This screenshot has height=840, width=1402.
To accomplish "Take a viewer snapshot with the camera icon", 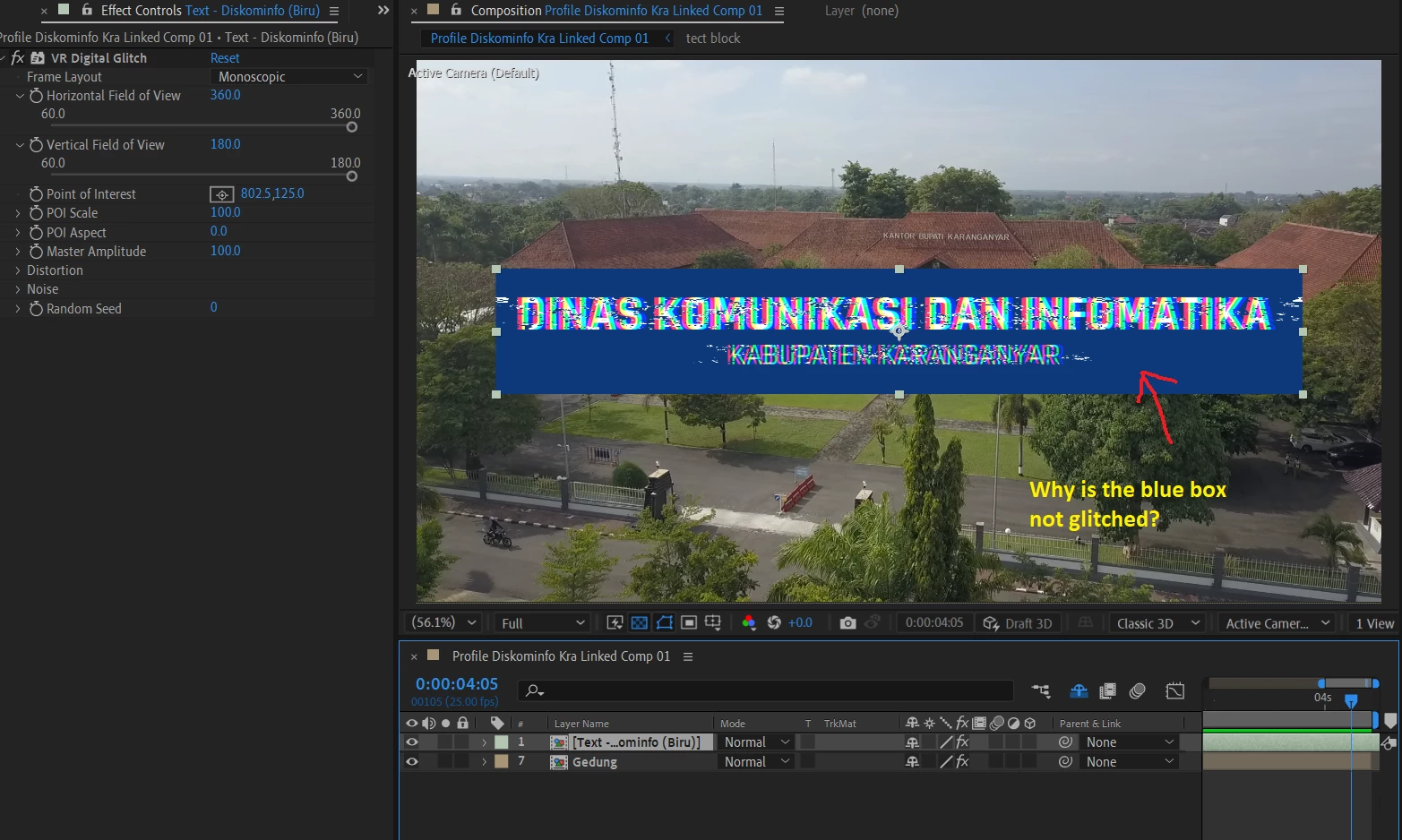I will click(x=847, y=623).
